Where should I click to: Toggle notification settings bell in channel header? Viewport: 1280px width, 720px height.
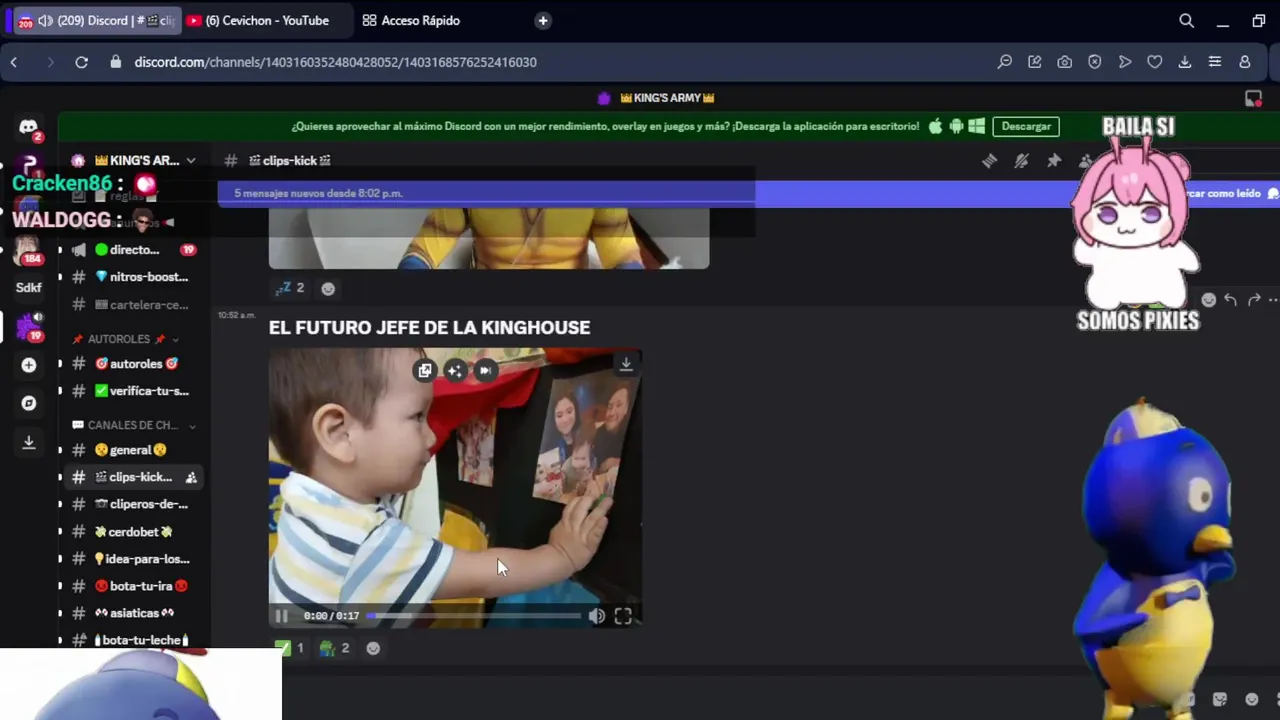[1021, 160]
